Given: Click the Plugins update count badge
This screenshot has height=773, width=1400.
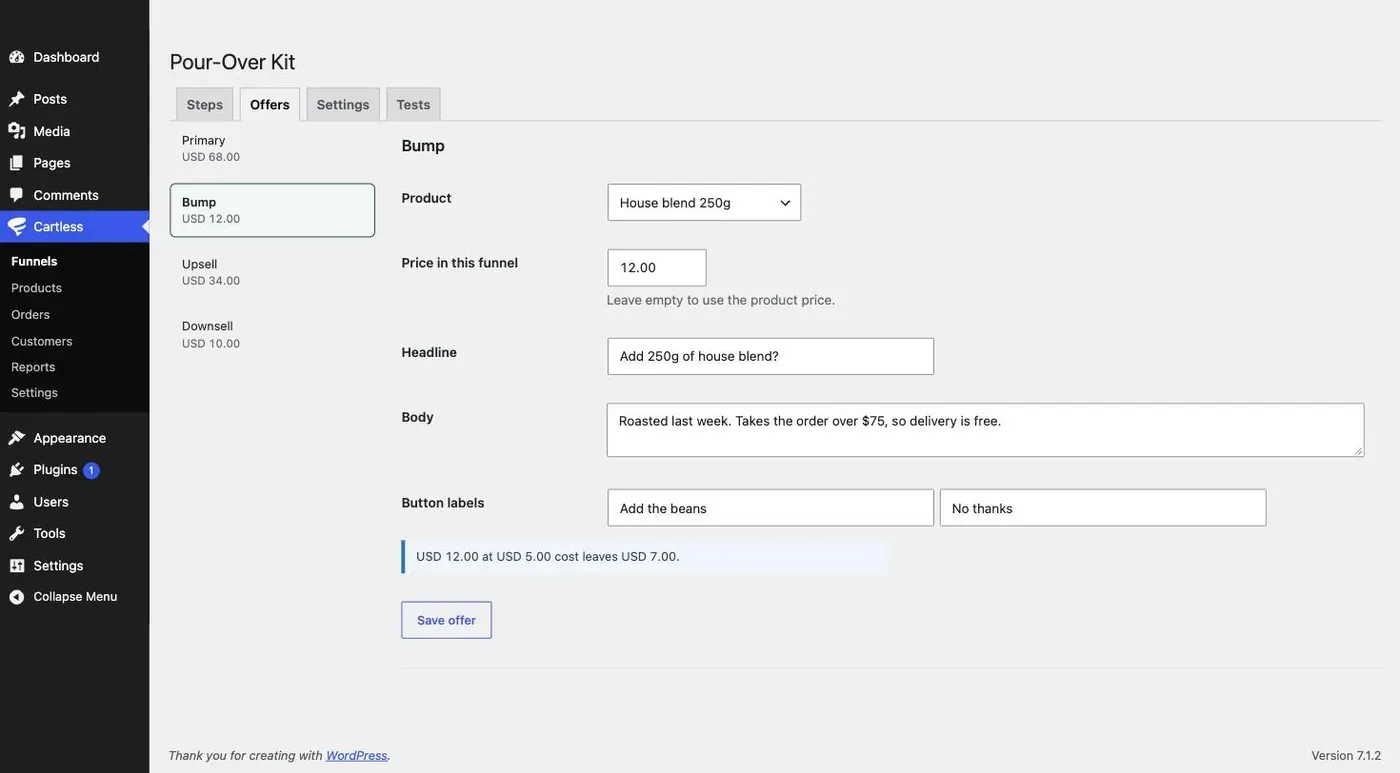Looking at the screenshot, I should [x=91, y=470].
